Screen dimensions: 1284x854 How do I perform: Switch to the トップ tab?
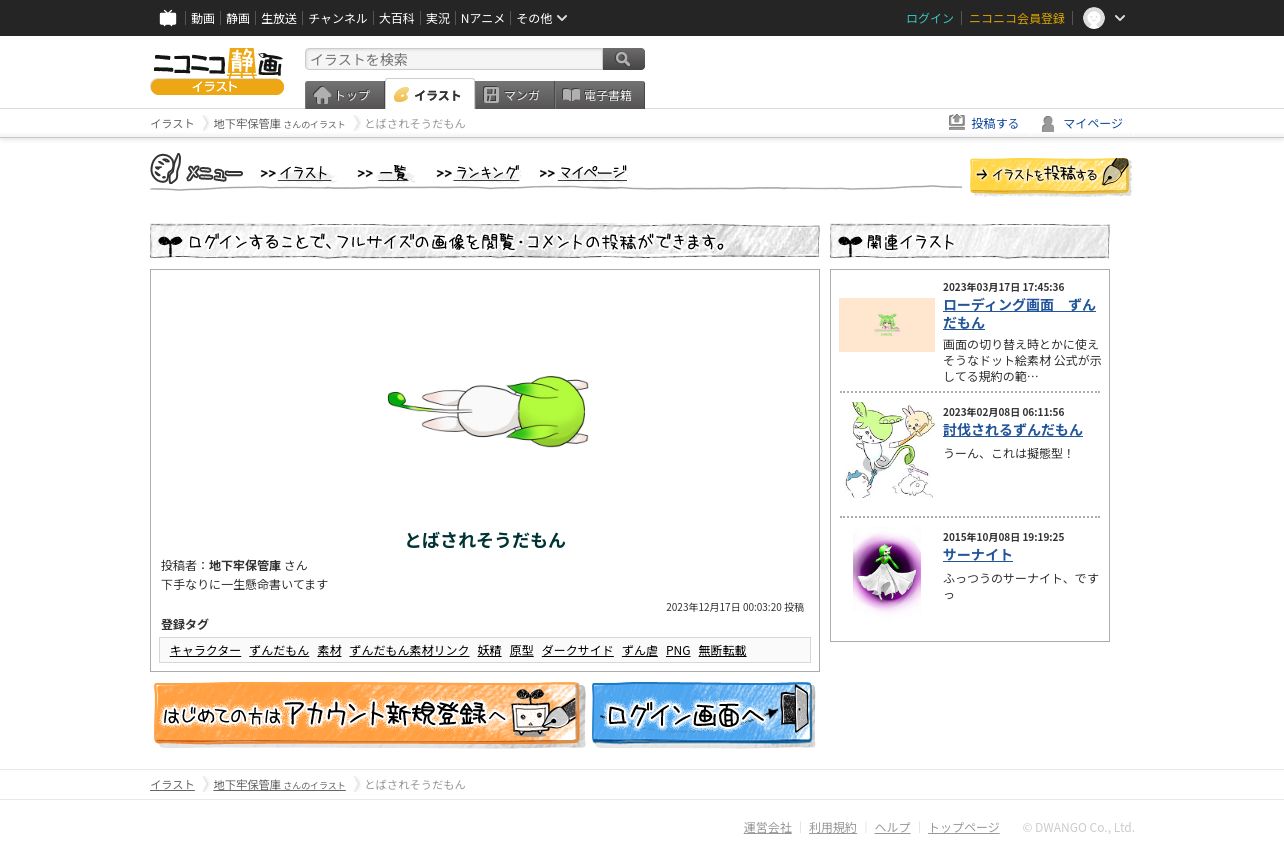click(345, 95)
